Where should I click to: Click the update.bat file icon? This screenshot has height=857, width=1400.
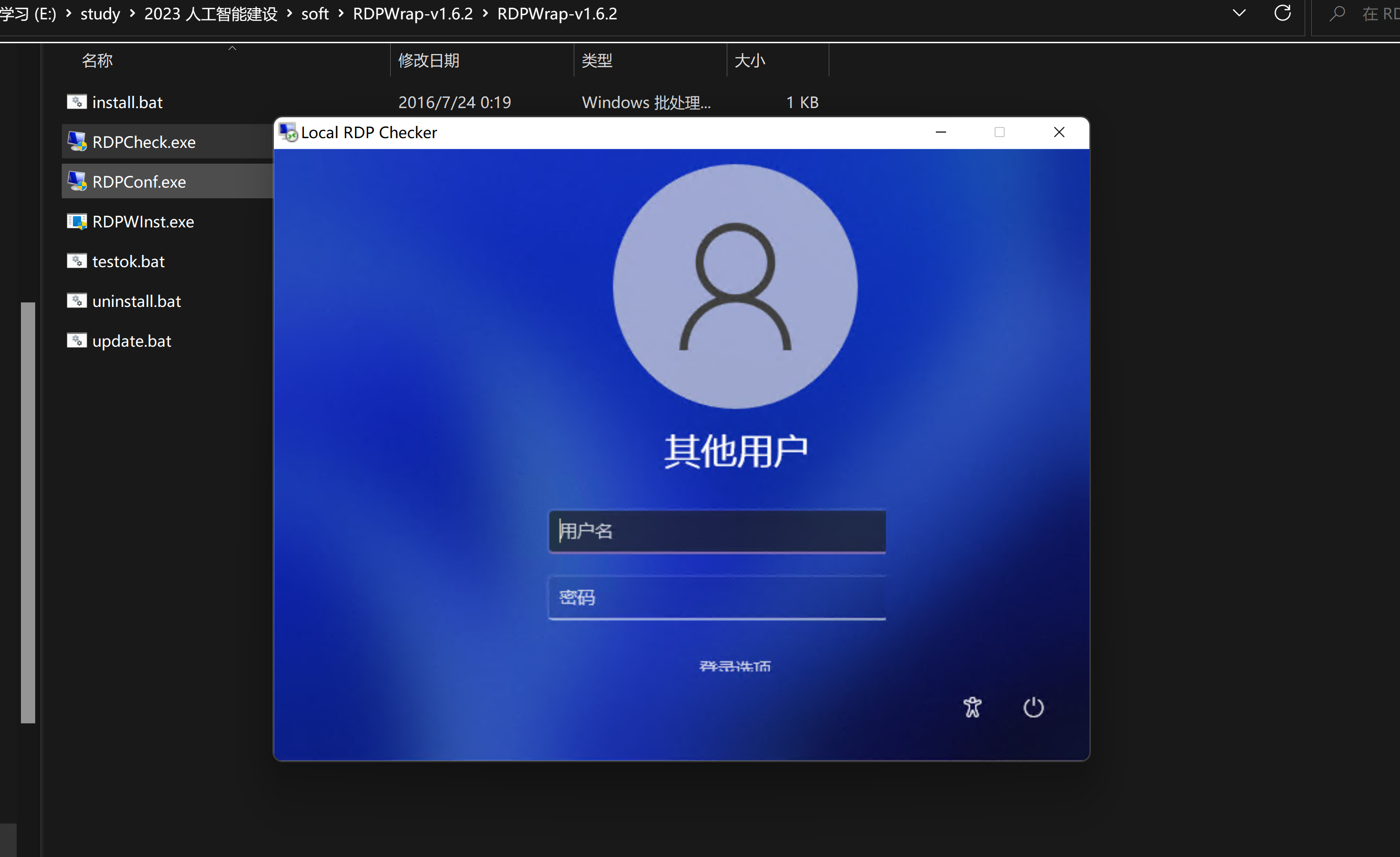77,341
